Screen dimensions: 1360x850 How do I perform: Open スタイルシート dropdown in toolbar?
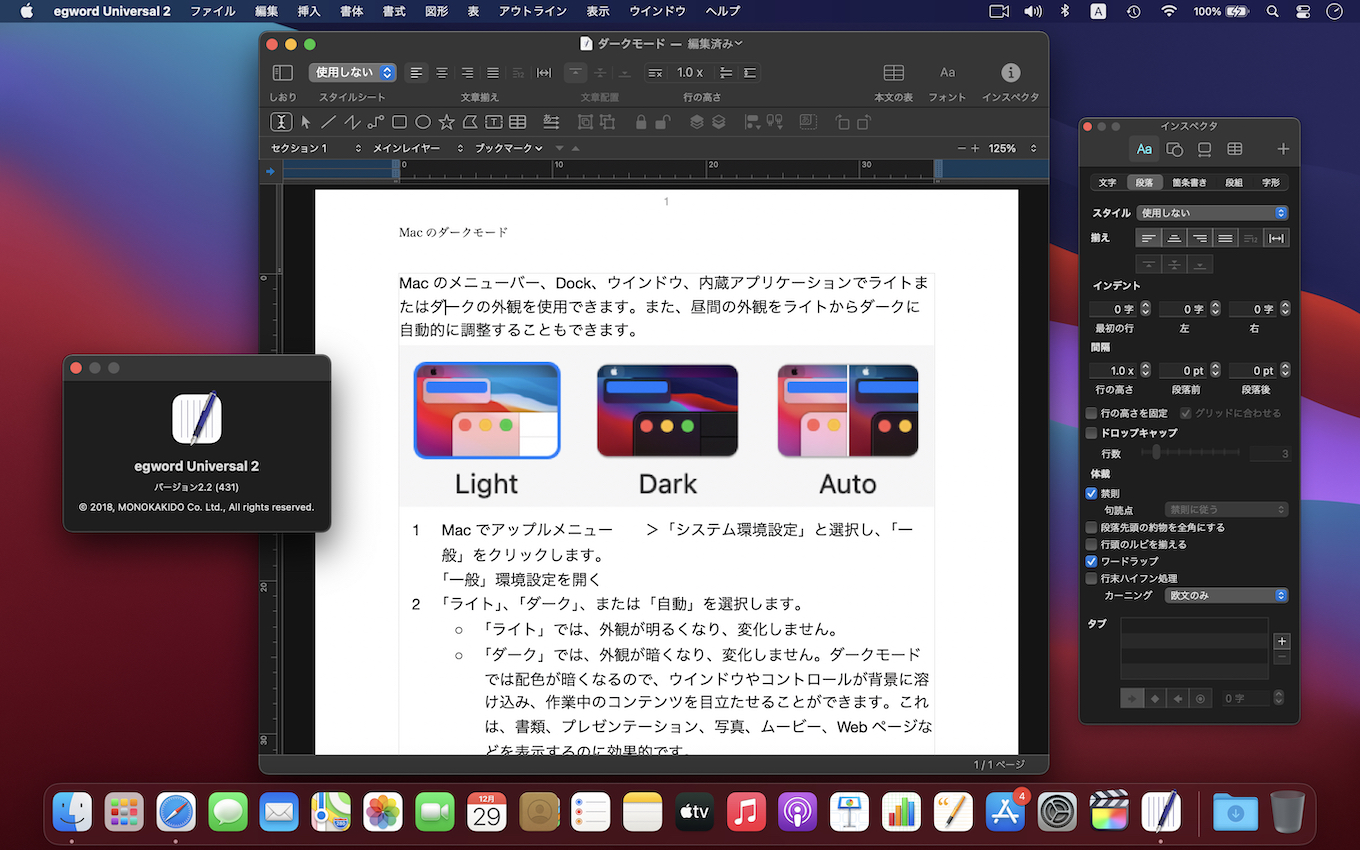click(x=352, y=73)
